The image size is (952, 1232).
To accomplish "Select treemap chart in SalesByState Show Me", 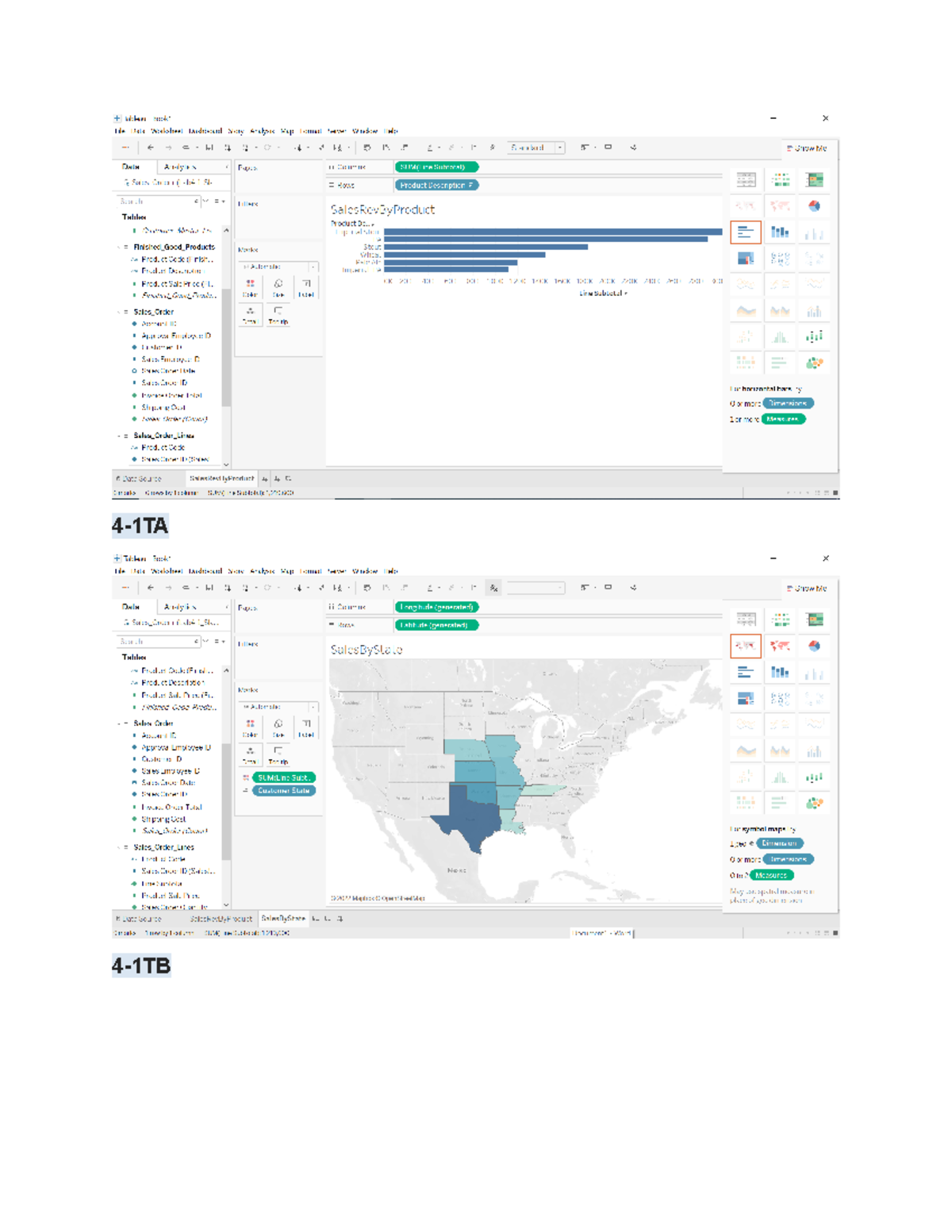I will (x=746, y=699).
